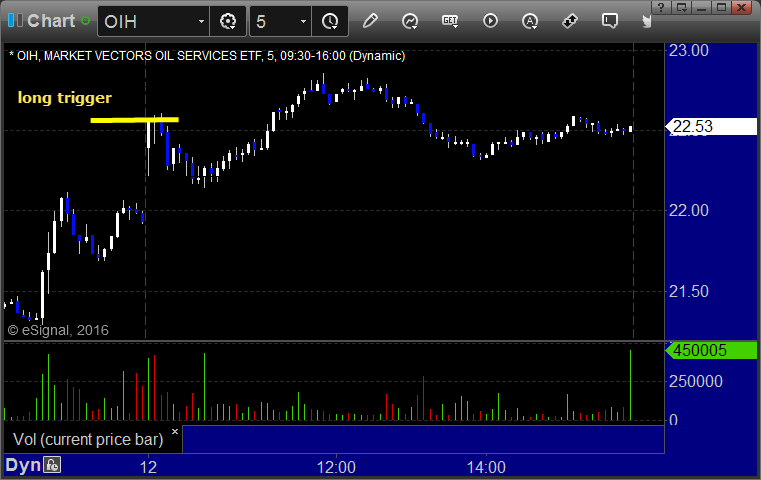Click the 12:00 time axis label
This screenshot has width=761, height=480.
[336, 467]
